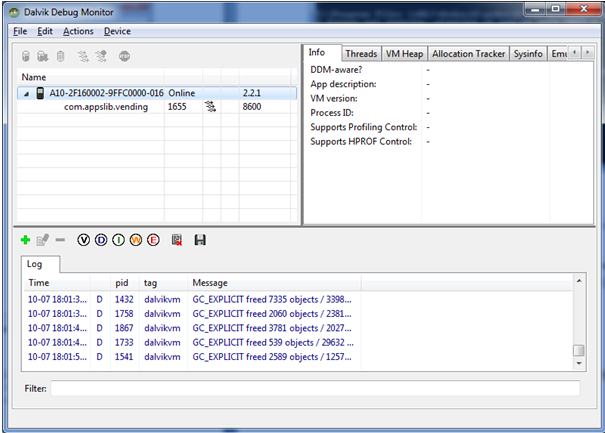Click the phone device icon in the list
Screen dimensions: 605x433
point(40,93)
